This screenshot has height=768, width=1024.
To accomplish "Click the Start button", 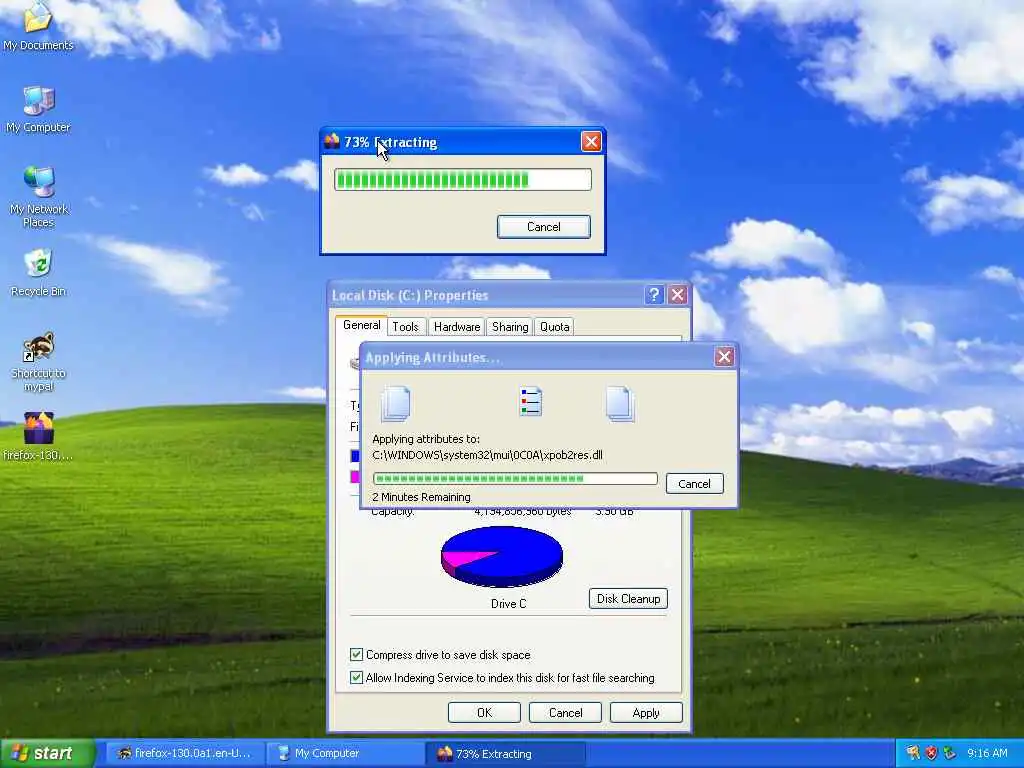I will (x=47, y=753).
